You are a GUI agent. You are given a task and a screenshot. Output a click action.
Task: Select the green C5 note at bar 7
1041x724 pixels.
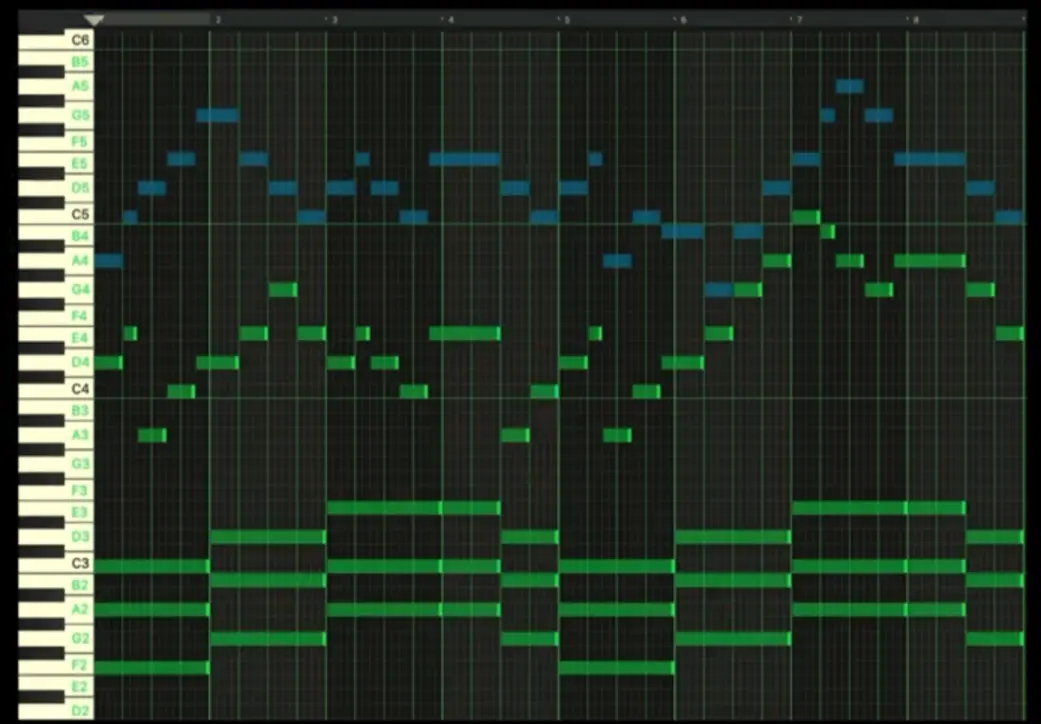pyautogui.click(x=805, y=217)
